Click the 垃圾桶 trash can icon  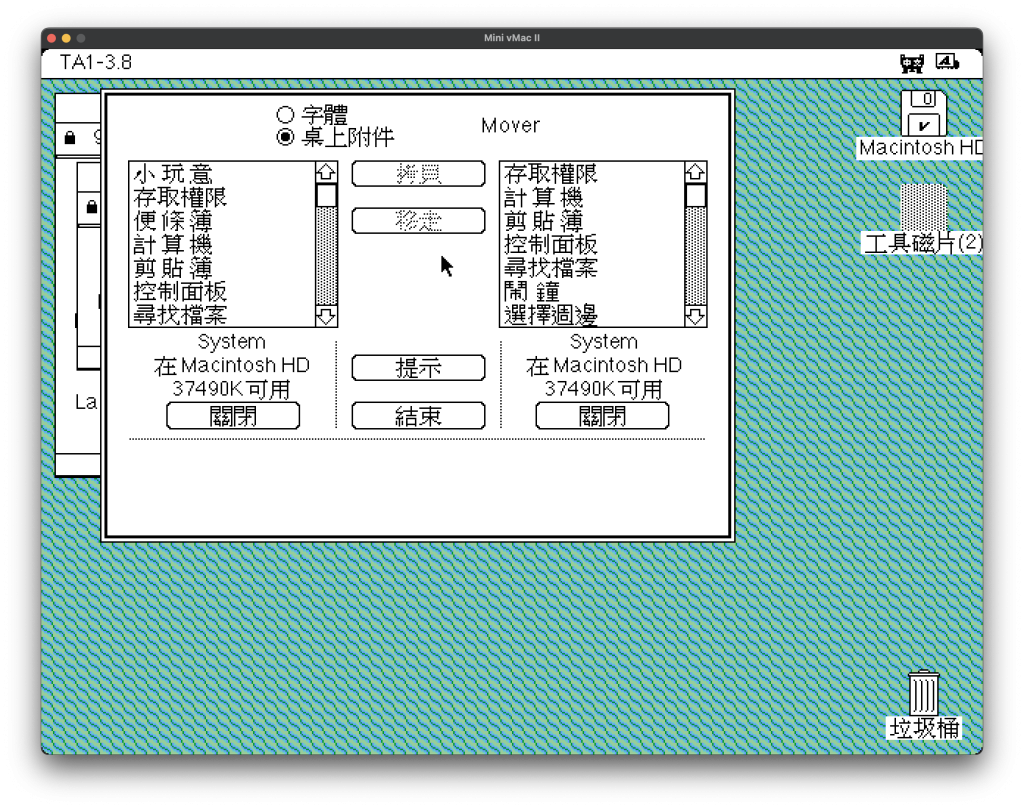pos(923,693)
